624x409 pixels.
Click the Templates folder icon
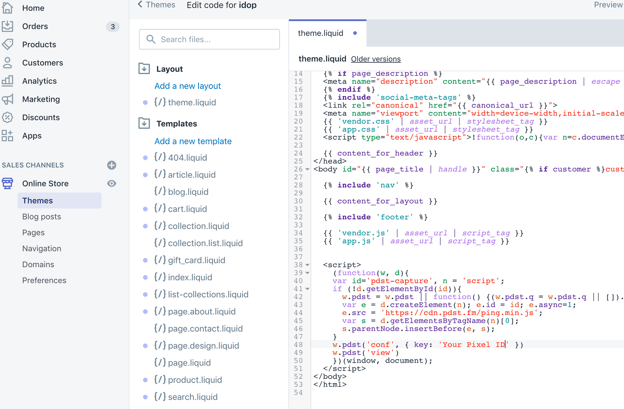144,123
